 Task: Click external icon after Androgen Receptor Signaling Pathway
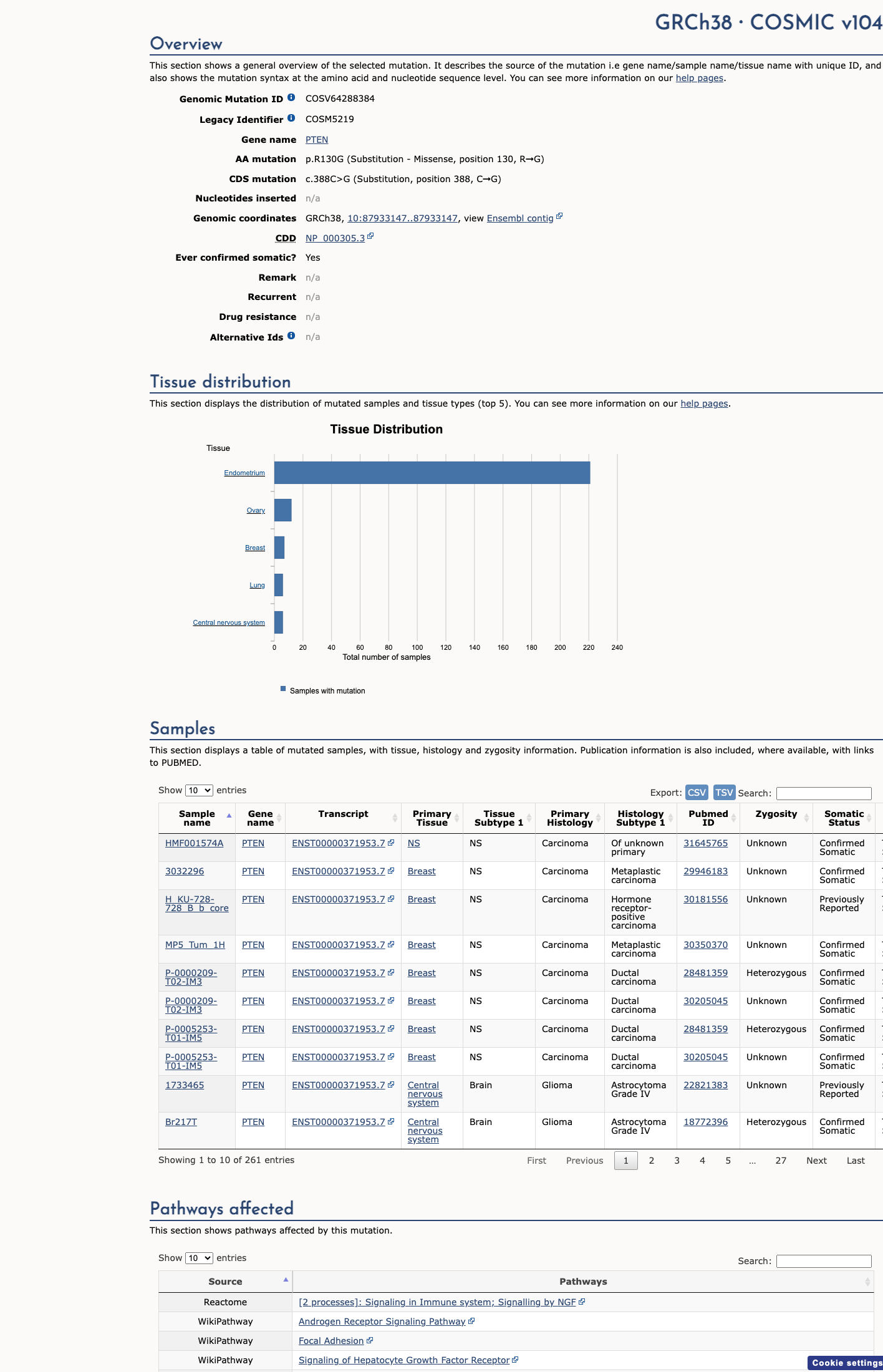(471, 1321)
